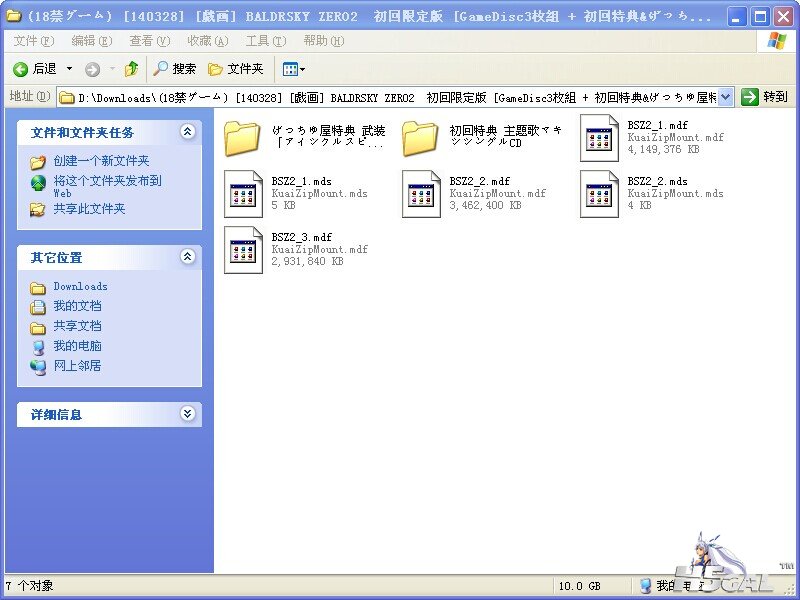Click the 初回特典 主題歌マキシシングルCD folder name
Viewport: 800px width, 600px height.
coord(505,136)
